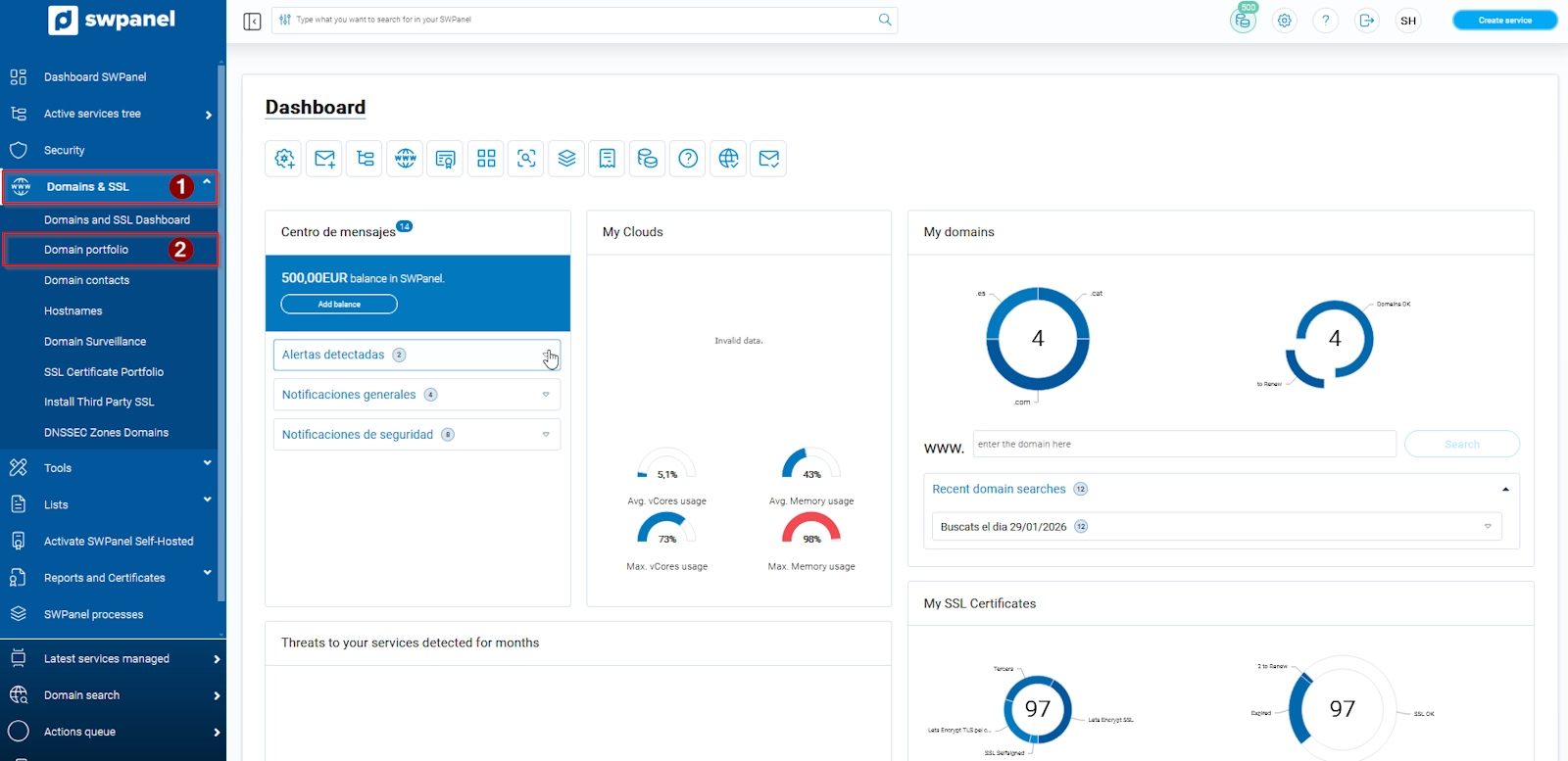Collapse the Recent domain searches panel
The image size is (1568, 761).
[x=1505, y=489]
